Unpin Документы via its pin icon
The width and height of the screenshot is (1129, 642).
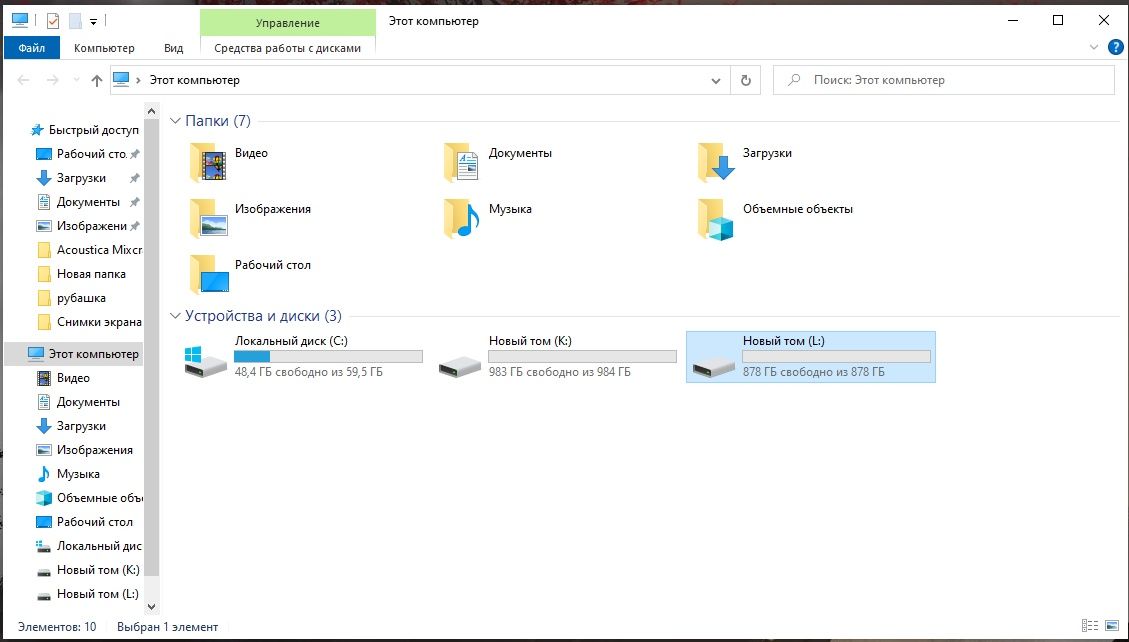[134, 202]
